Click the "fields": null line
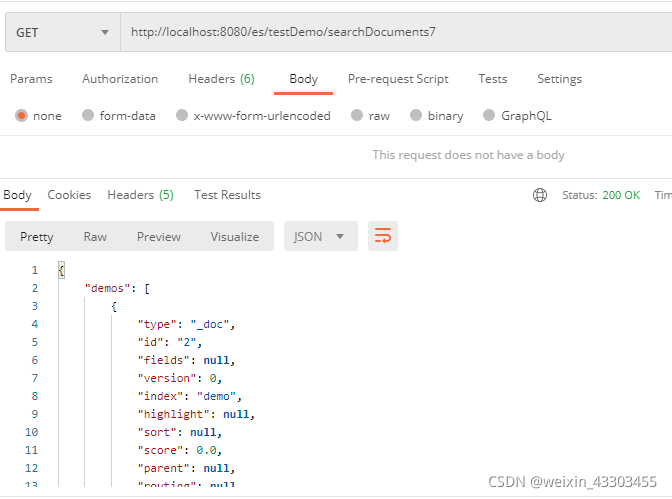 tap(186, 360)
